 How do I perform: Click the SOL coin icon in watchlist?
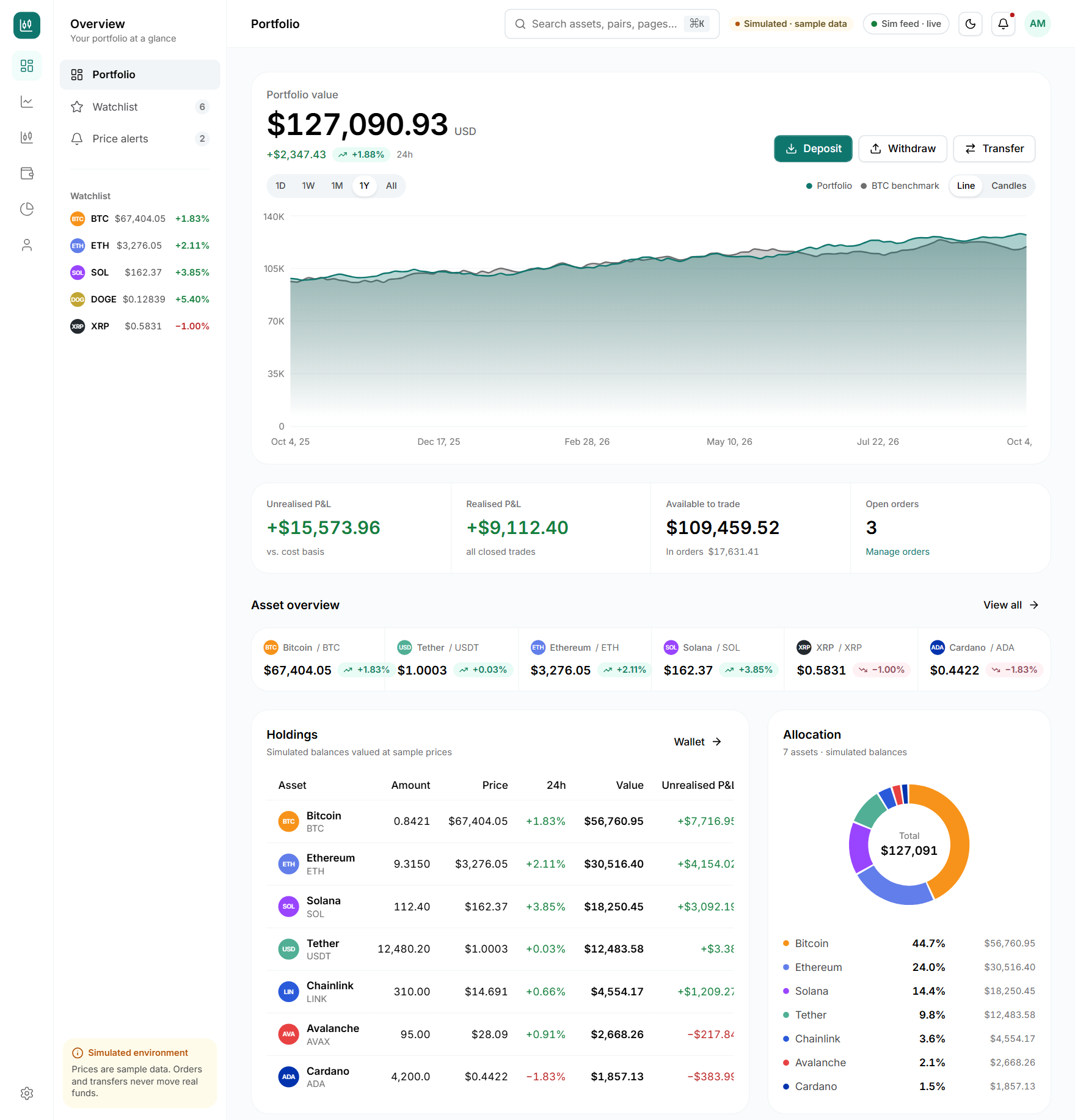[x=78, y=273]
